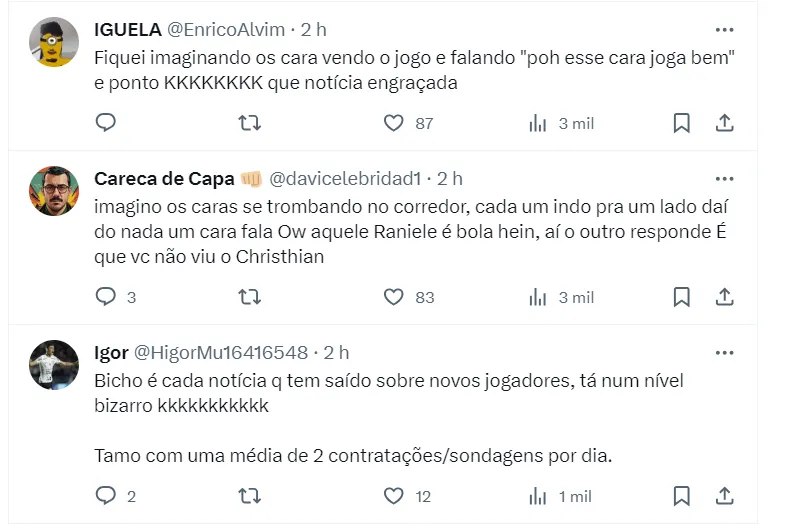Viewport: 794px width, 524px height.
Task: Bookmark Igor's tweet
Action: [681, 496]
